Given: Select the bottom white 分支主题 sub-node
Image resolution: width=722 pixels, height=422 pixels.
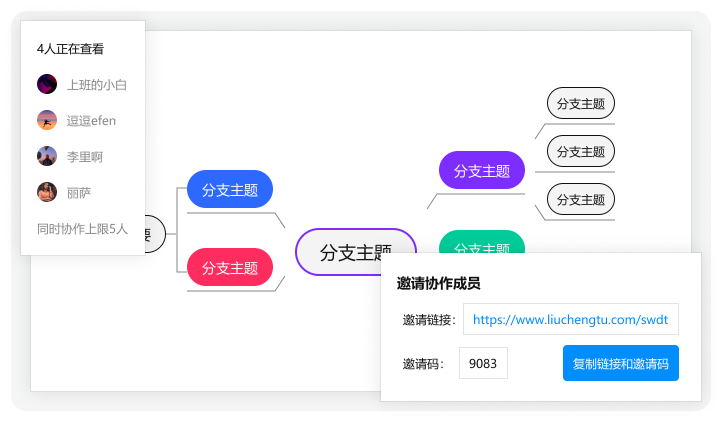Looking at the screenshot, I should 580,198.
